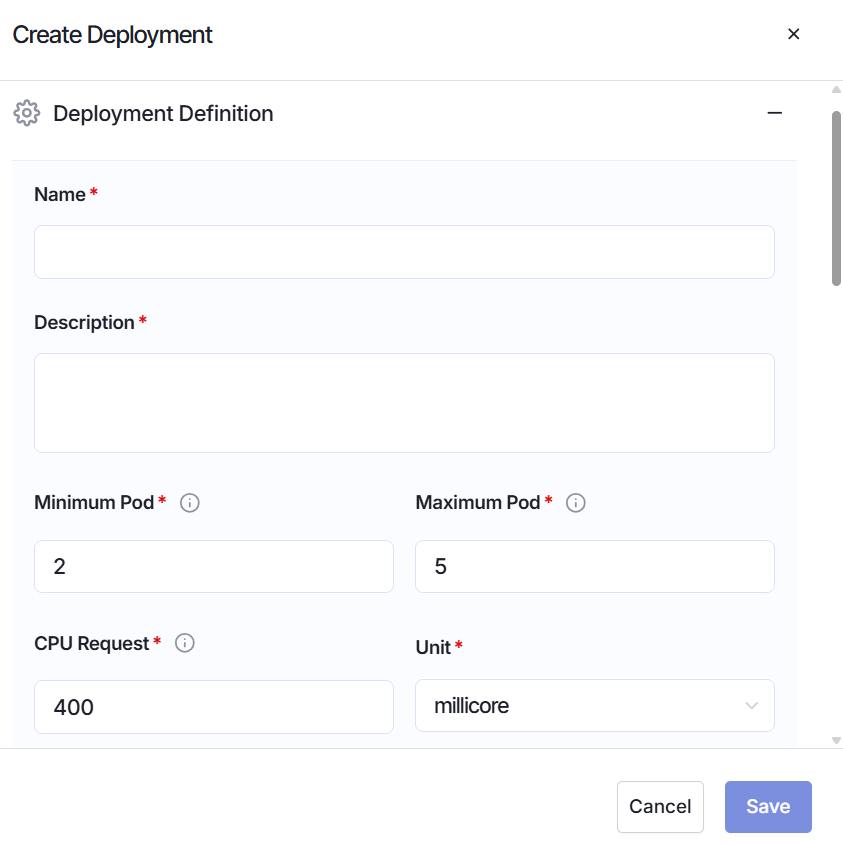Open the Unit dropdown showing millicore
843x844 pixels.
pyautogui.click(x=595, y=706)
